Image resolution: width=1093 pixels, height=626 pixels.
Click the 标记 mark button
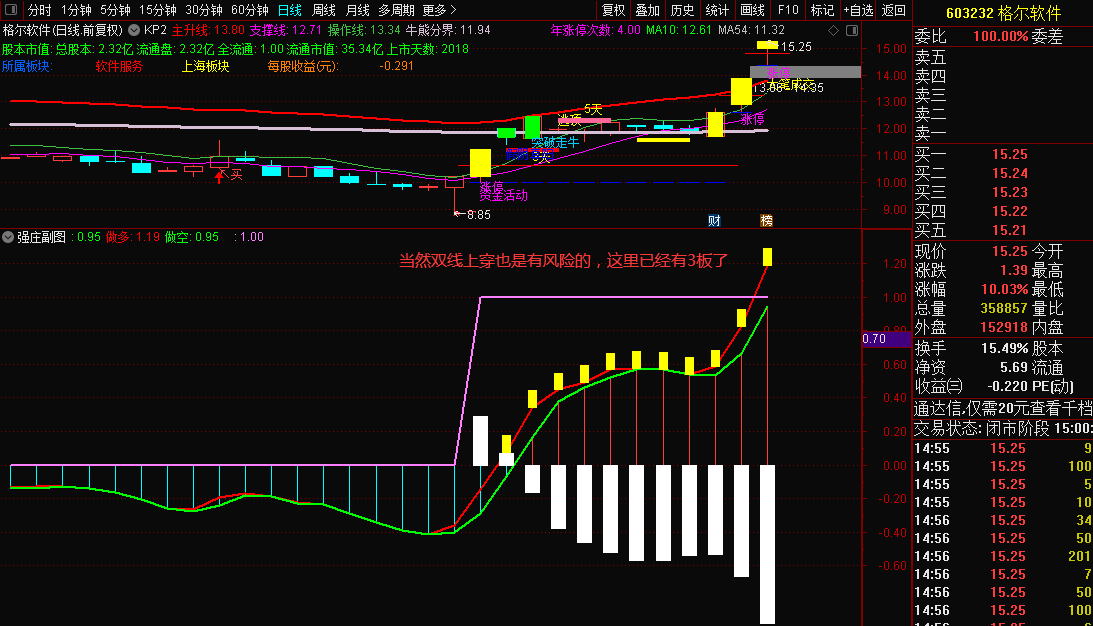823,10
